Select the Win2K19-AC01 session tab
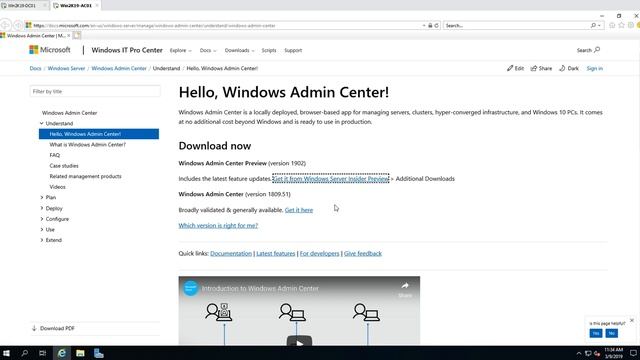Screen dimensions: 640x360 (x=76, y=5)
